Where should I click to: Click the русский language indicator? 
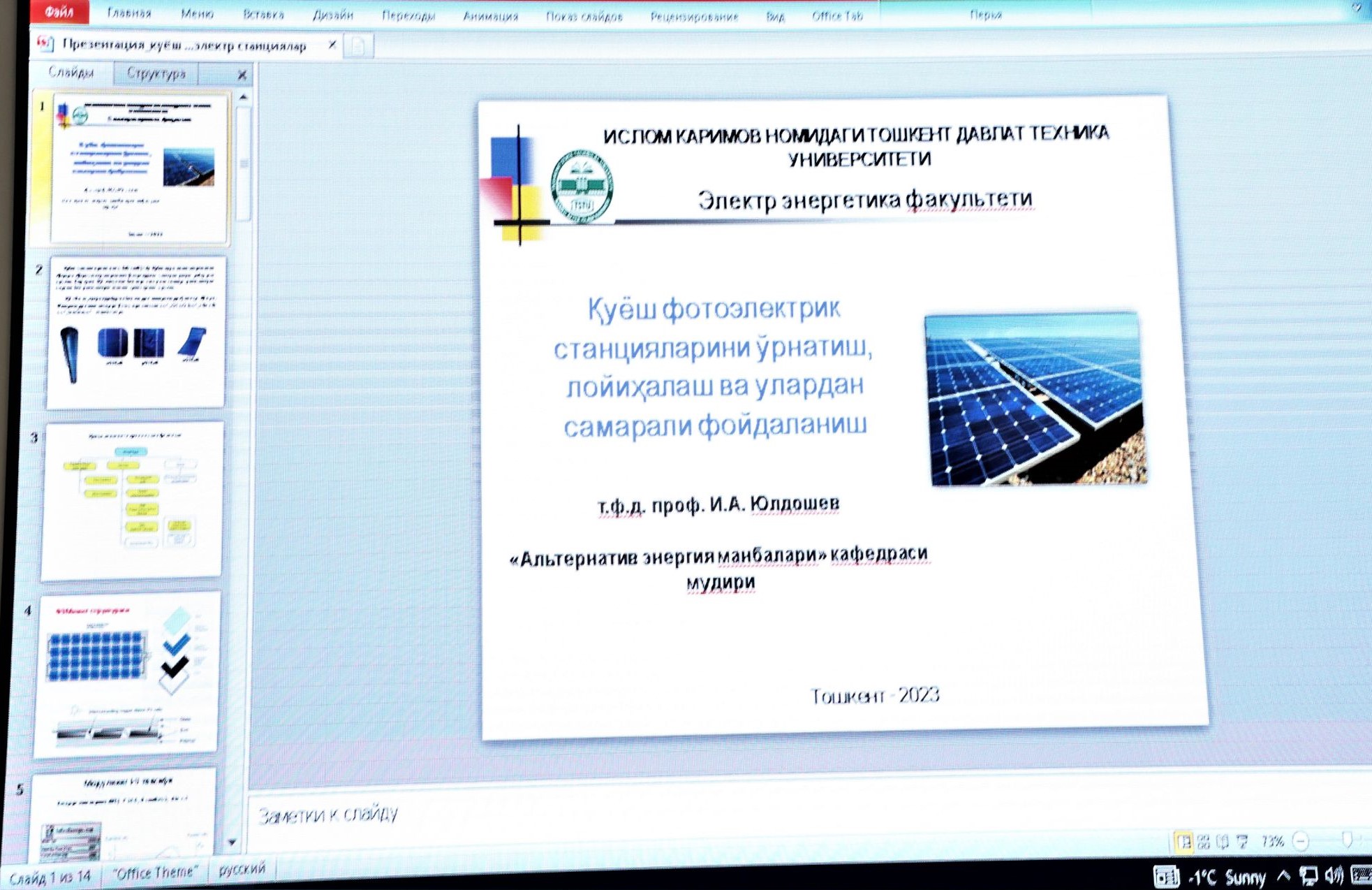tap(242, 869)
